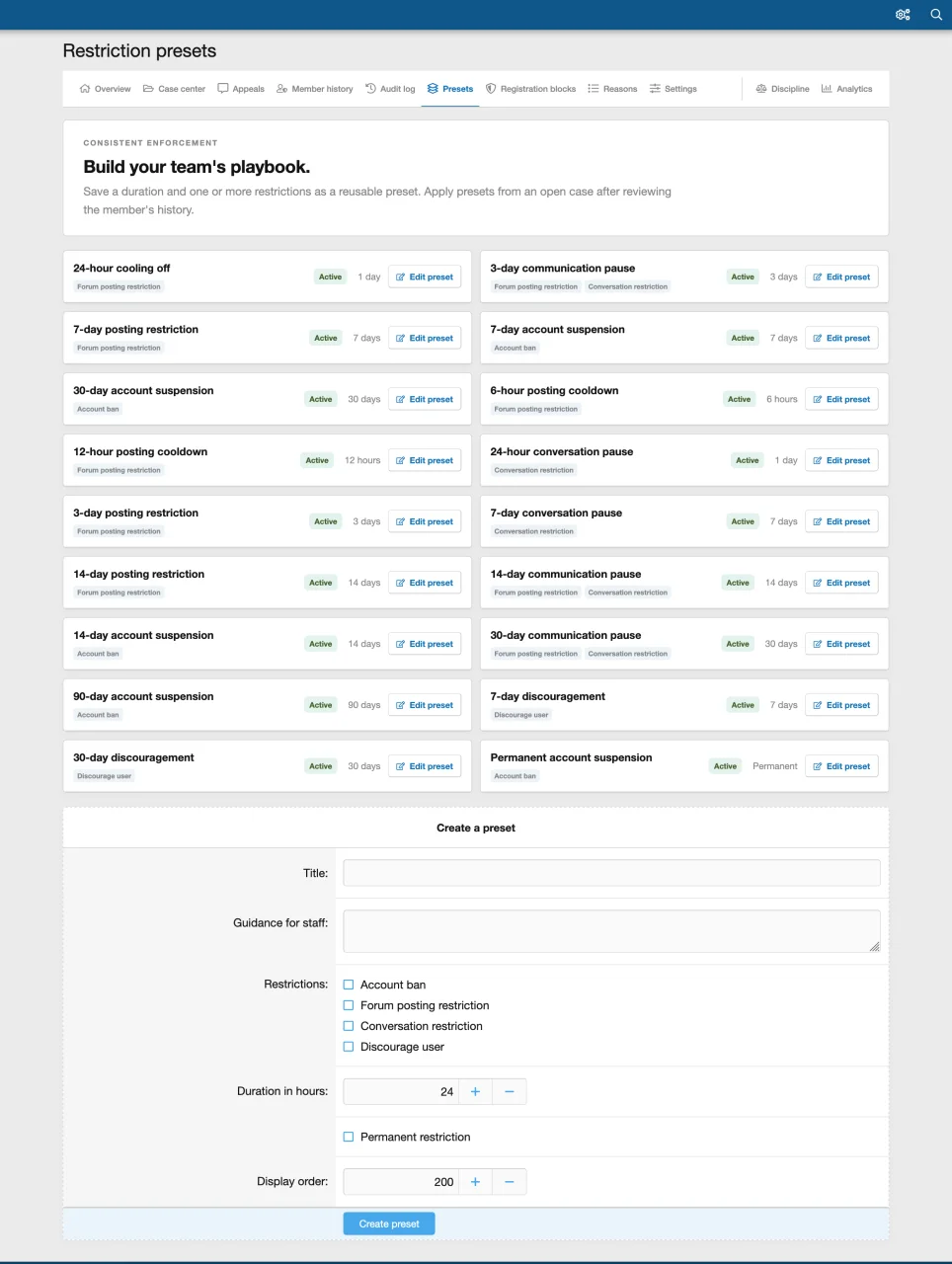Toggle the Permanent restriction checkbox
This screenshot has width=952, height=1264.
[349, 1137]
